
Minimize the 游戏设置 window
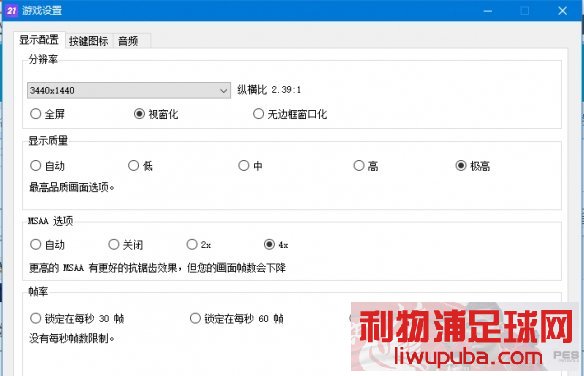point(488,11)
